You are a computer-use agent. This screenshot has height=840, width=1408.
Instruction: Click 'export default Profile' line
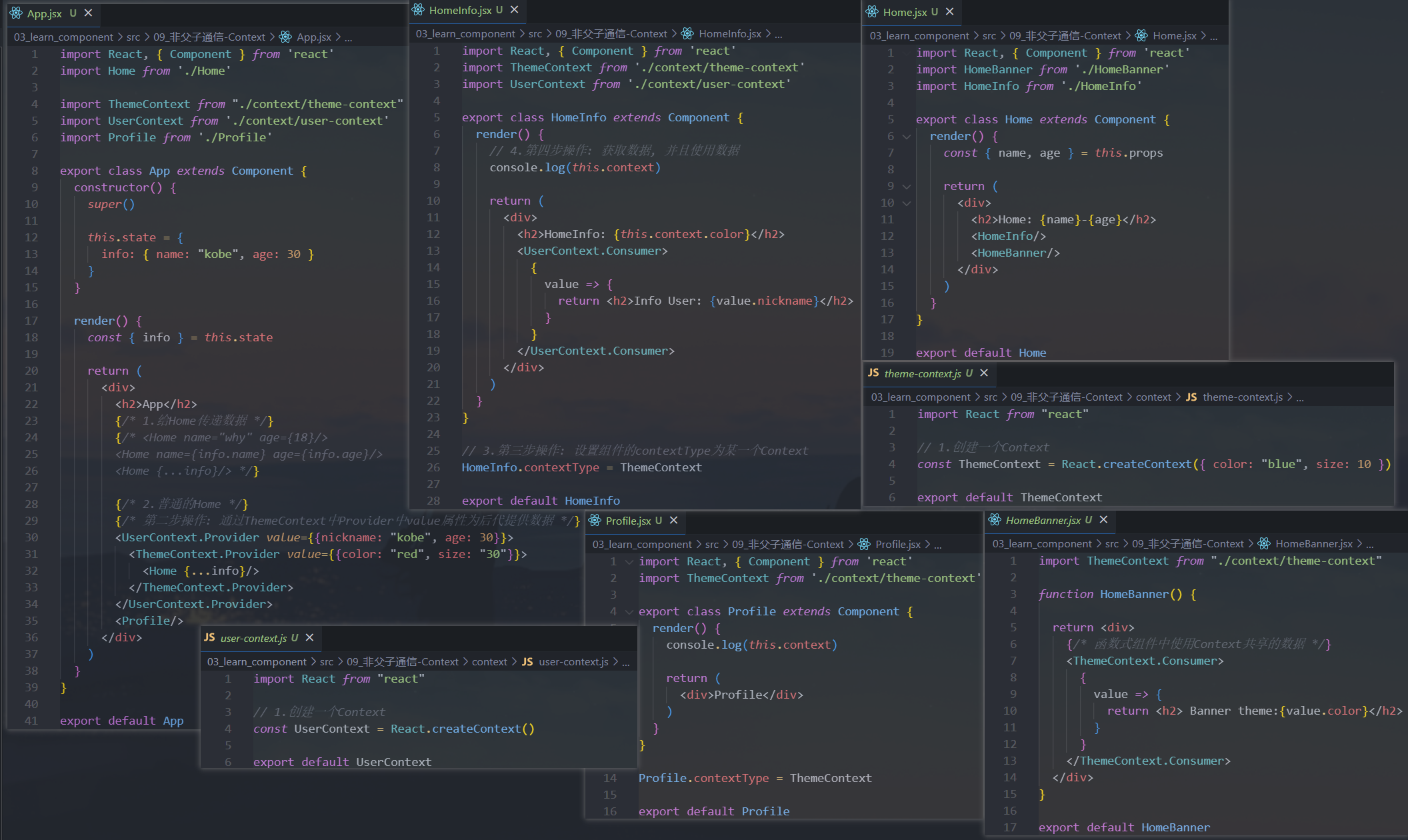coord(714,811)
